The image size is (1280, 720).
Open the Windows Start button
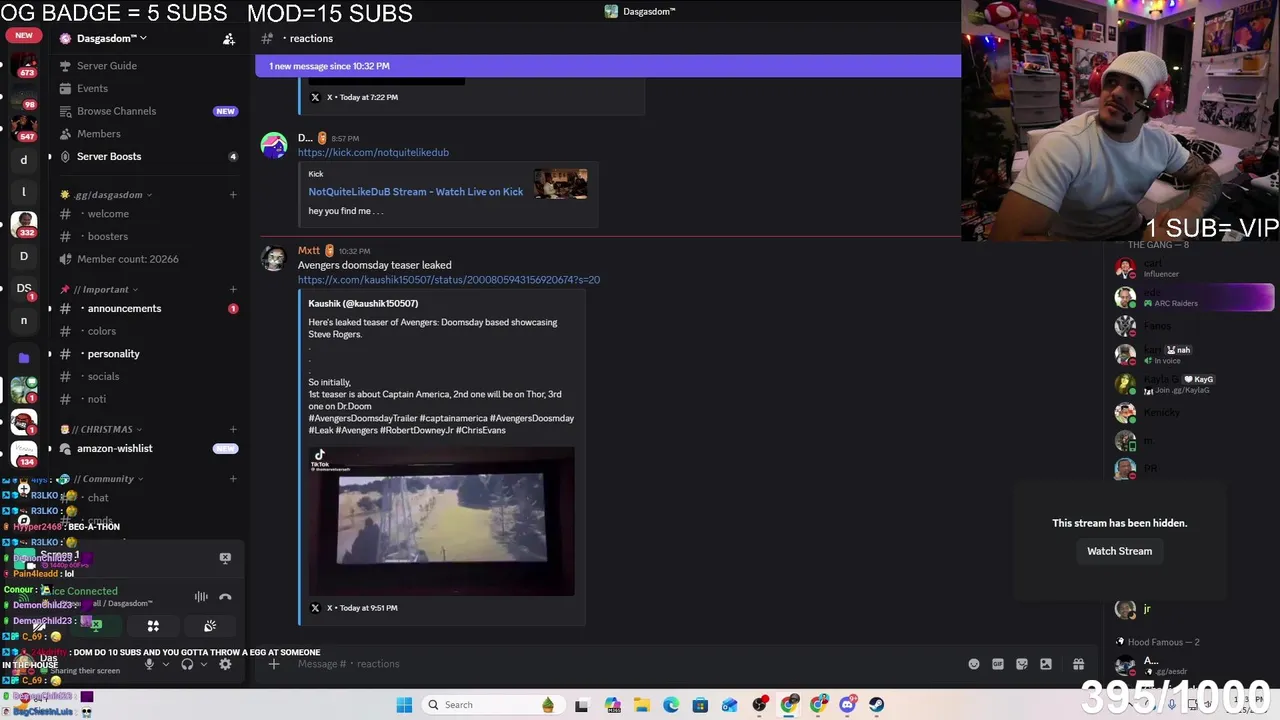coord(404,705)
